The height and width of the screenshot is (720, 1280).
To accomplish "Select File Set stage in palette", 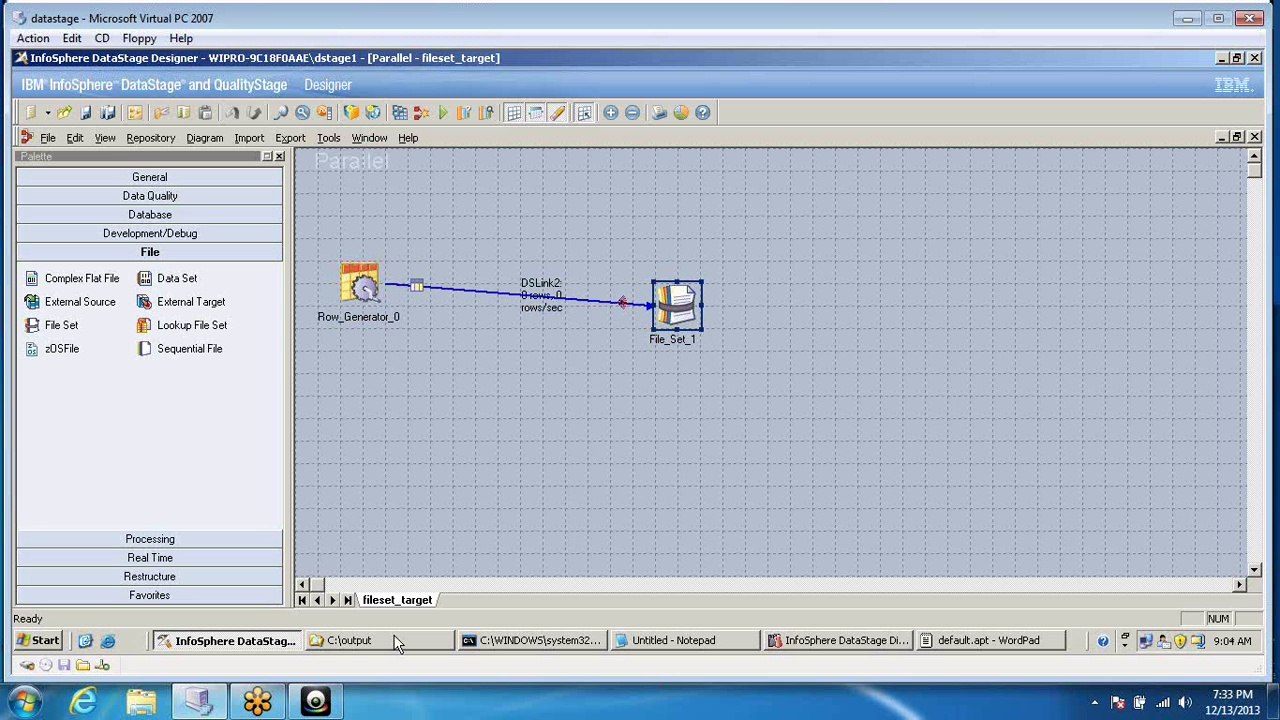I will pyautogui.click(x=51, y=325).
